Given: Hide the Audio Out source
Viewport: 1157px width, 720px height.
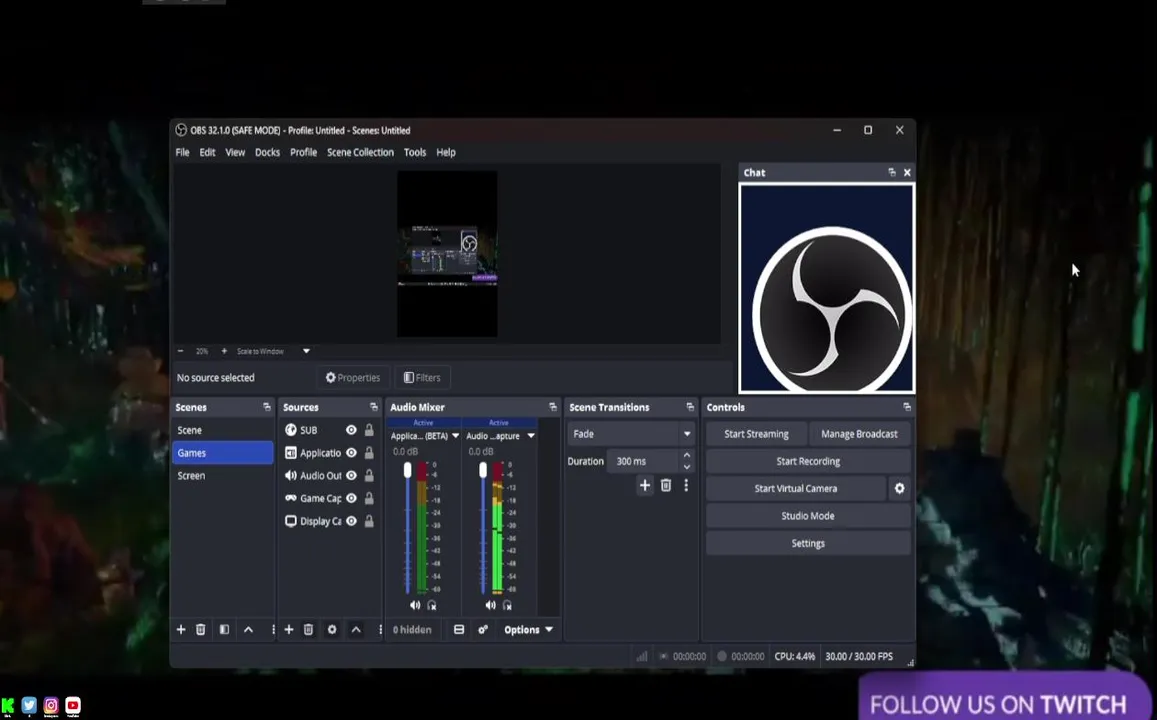Looking at the screenshot, I should (x=351, y=476).
